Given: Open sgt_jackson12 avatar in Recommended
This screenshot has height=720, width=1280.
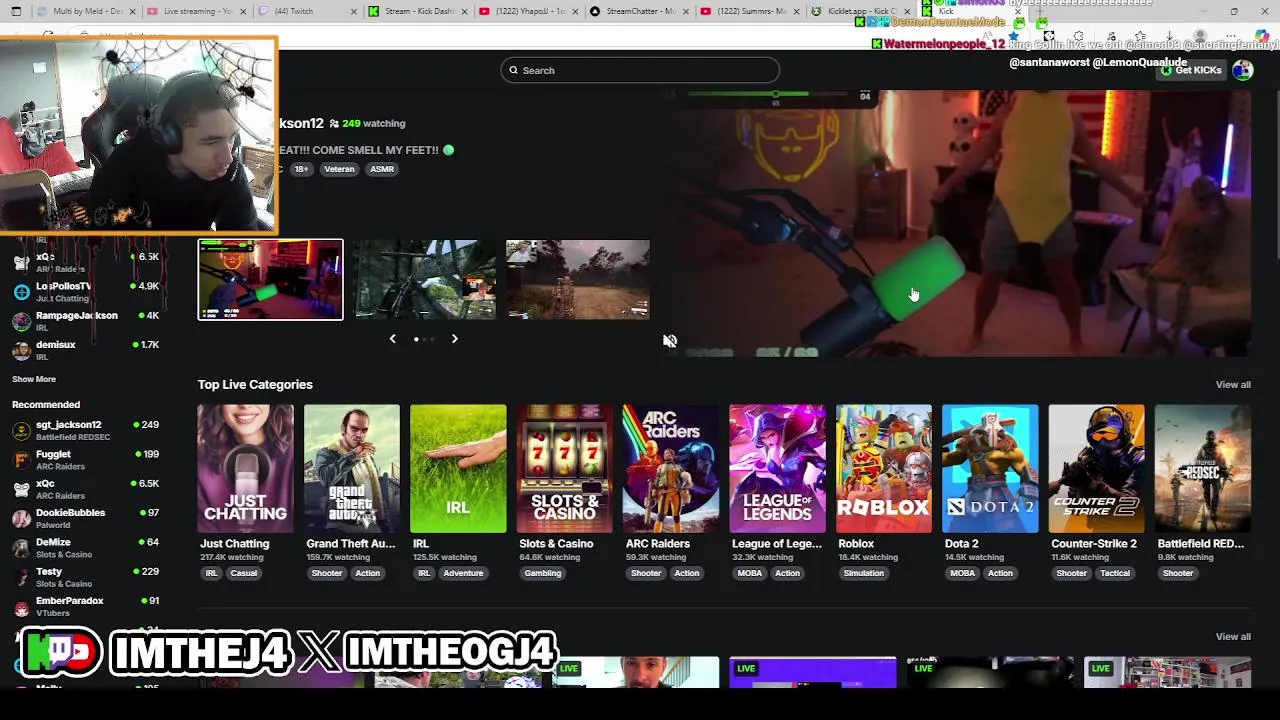Looking at the screenshot, I should pyautogui.click(x=21, y=431).
